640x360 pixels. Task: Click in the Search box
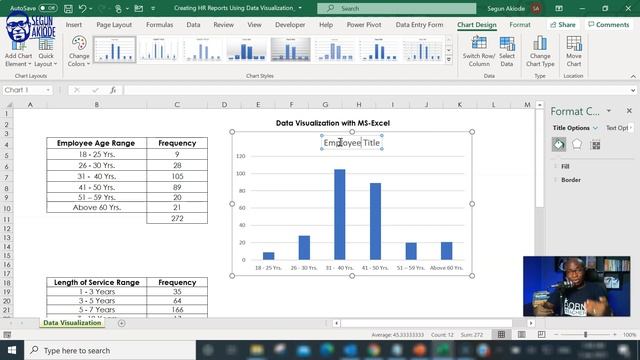pos(396,8)
